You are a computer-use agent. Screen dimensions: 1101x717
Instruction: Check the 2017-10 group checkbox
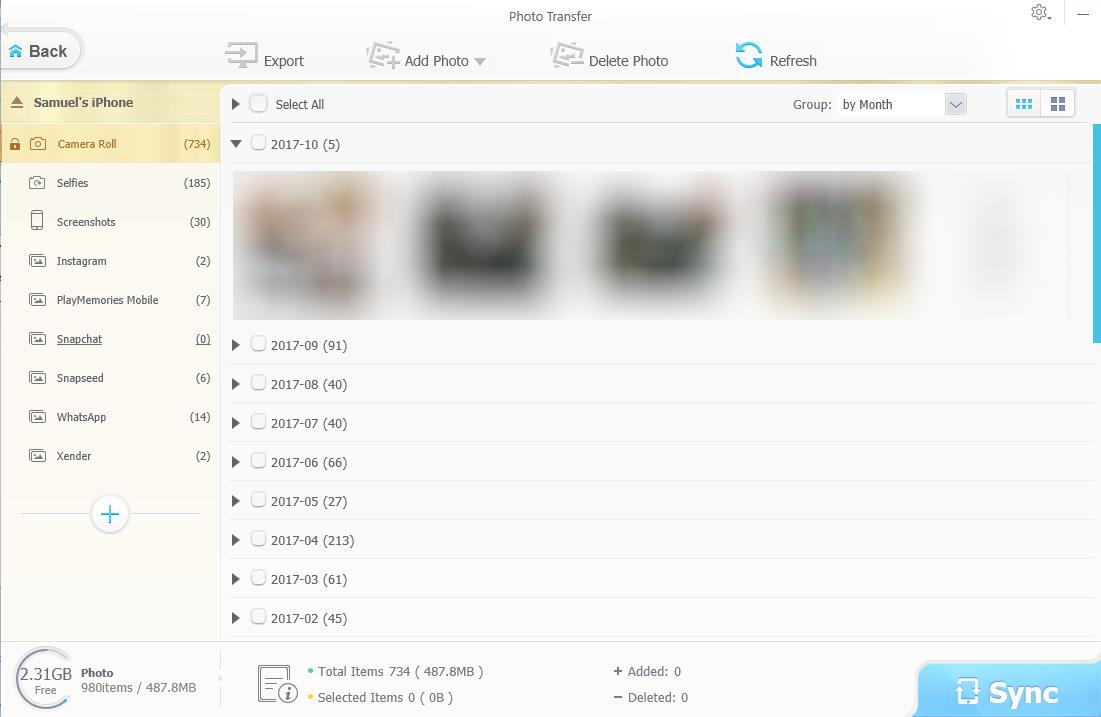(258, 143)
